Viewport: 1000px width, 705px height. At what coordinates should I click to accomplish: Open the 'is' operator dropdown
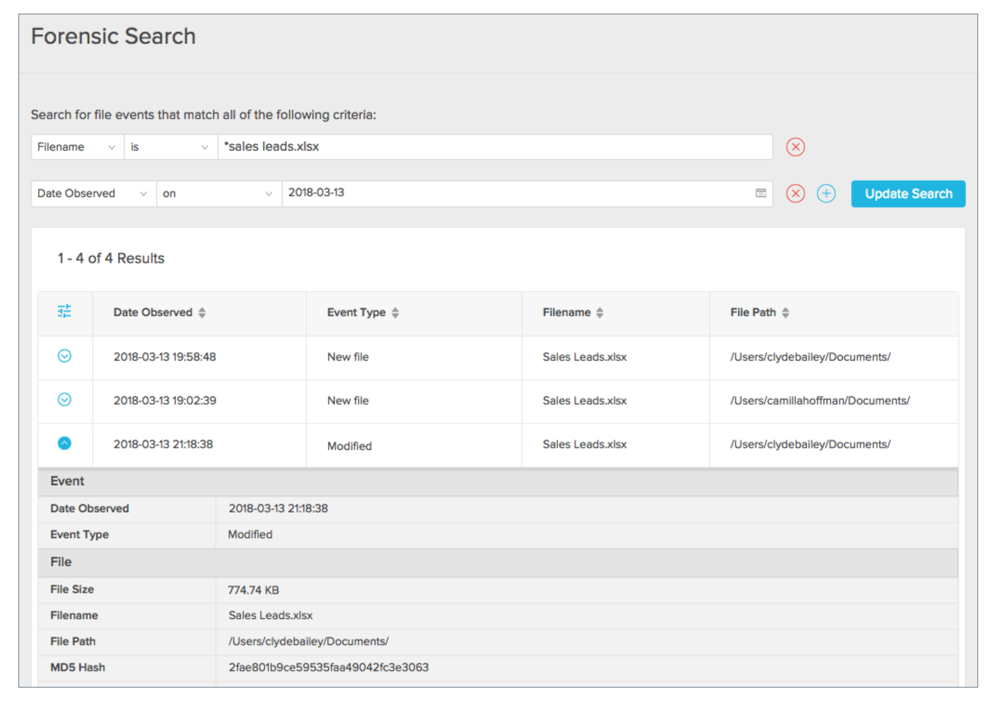pos(170,147)
